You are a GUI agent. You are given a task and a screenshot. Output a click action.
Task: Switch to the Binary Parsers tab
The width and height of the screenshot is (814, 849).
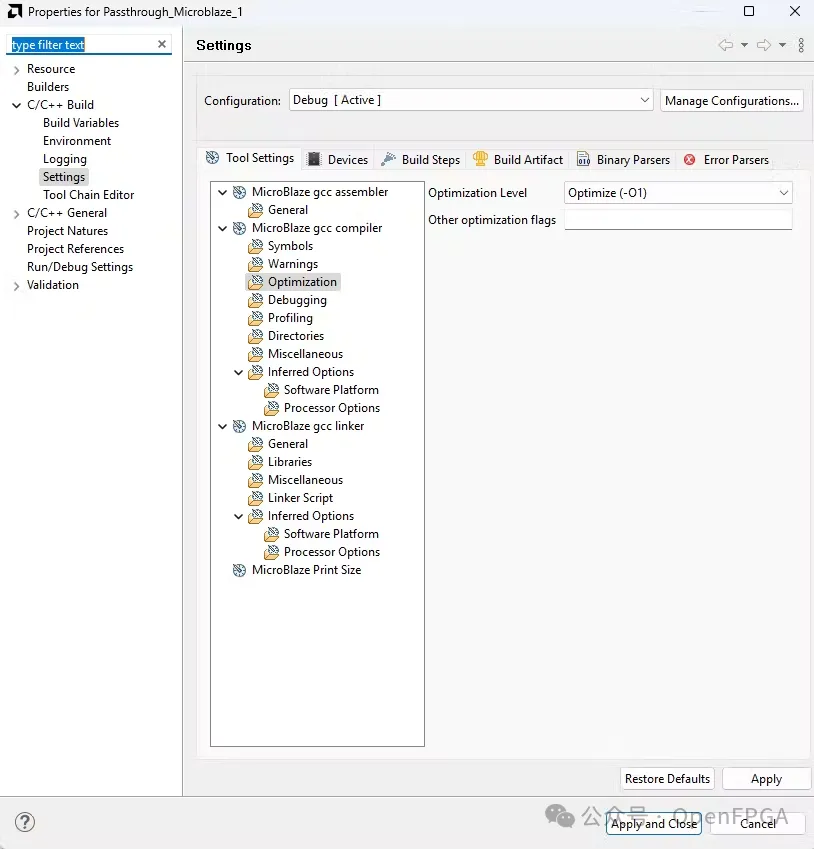click(x=623, y=159)
